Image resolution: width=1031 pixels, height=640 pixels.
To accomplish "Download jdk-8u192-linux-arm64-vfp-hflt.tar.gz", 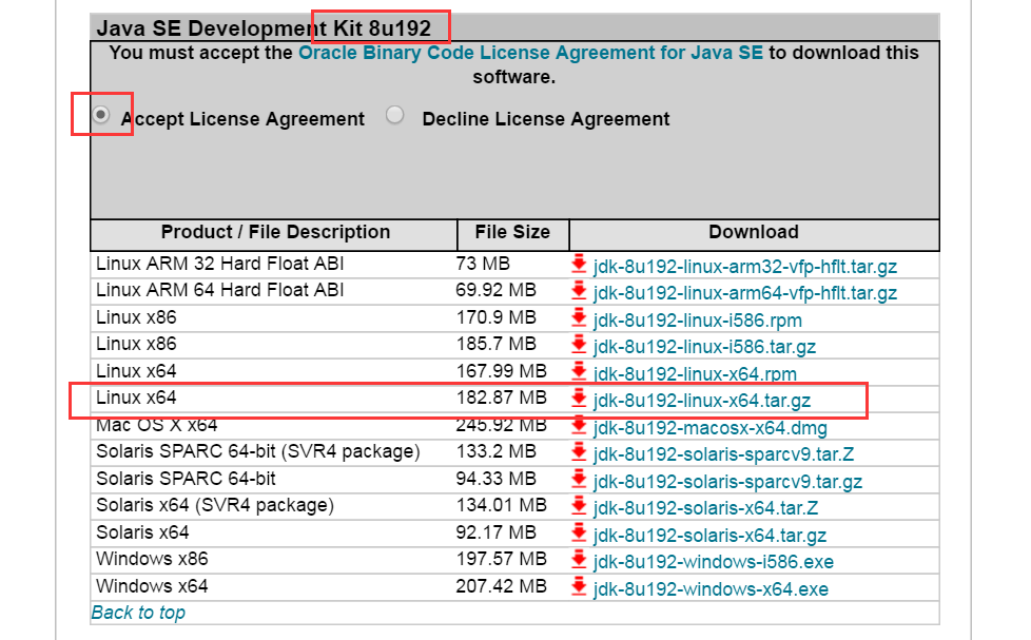I will point(745,293).
